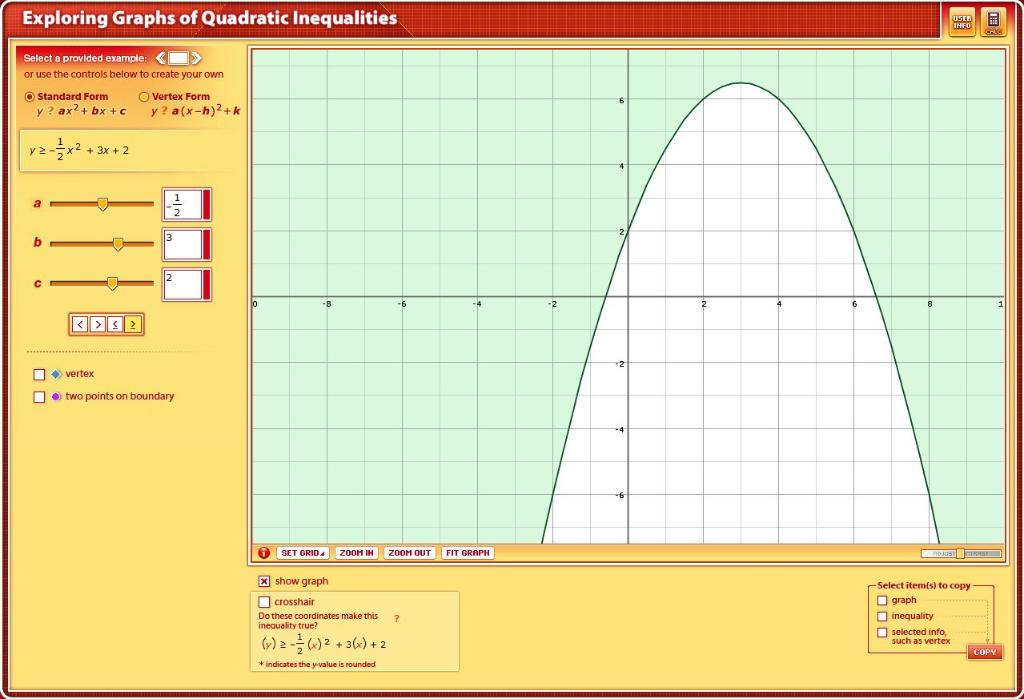
Task: Click the a coefficient slider handle
Action: pos(103,204)
